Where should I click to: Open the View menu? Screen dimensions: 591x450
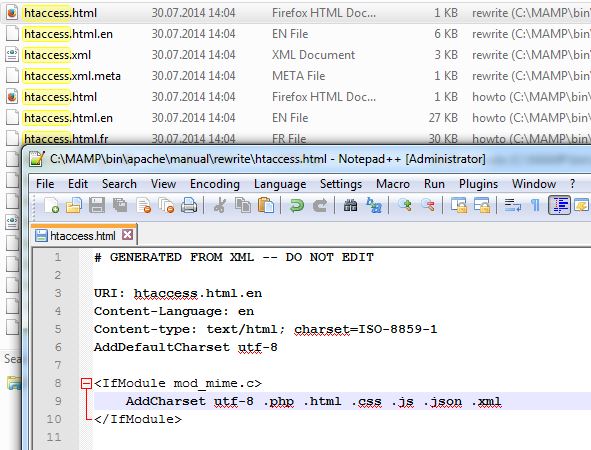coord(163,184)
